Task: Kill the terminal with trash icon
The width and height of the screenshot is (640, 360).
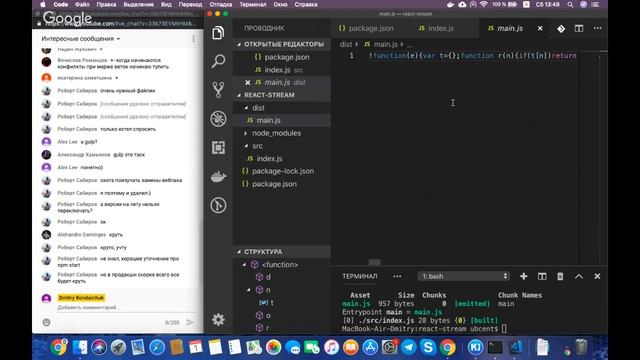Action: point(560,276)
